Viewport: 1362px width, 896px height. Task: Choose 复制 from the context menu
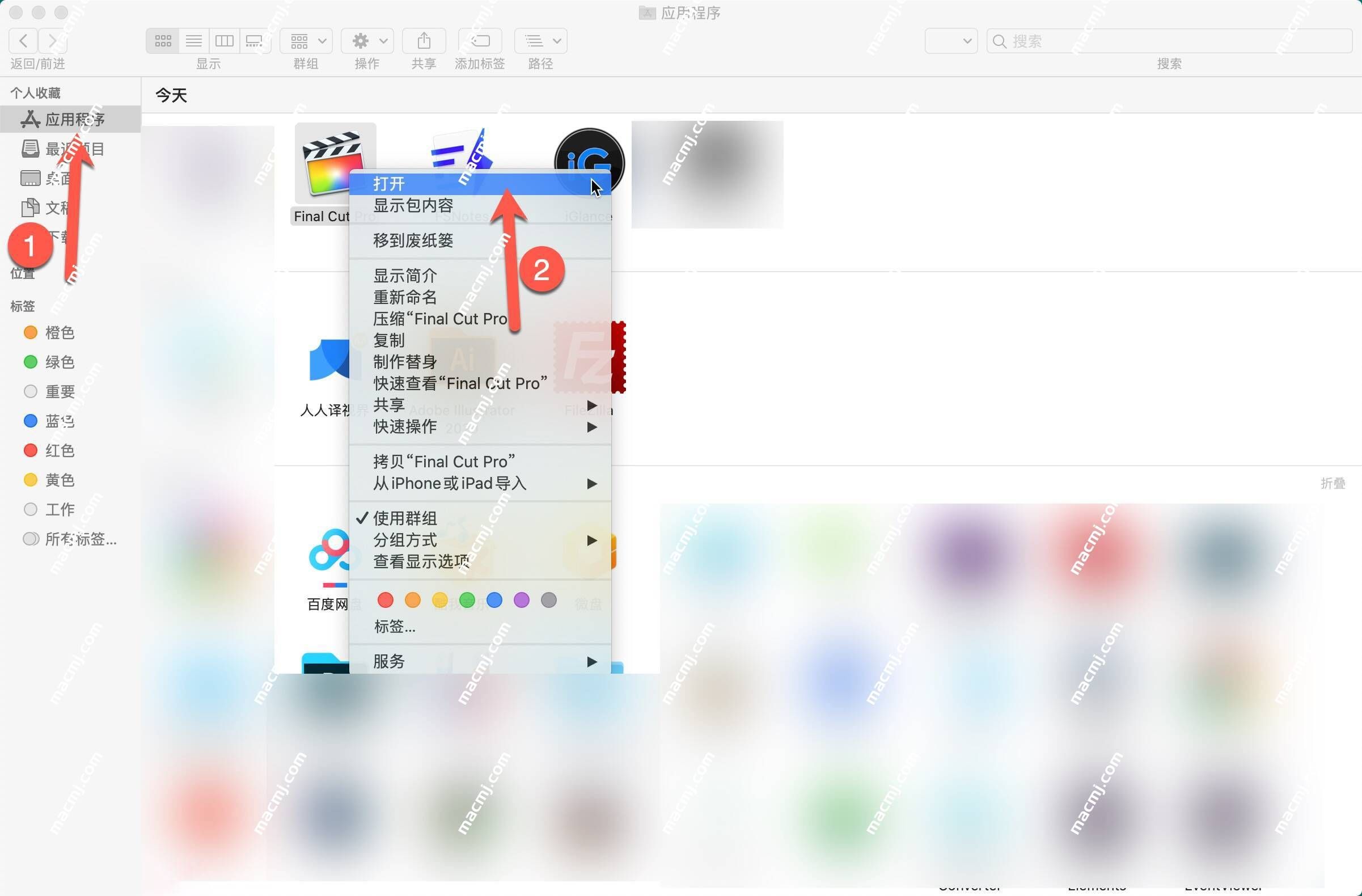[x=480, y=340]
